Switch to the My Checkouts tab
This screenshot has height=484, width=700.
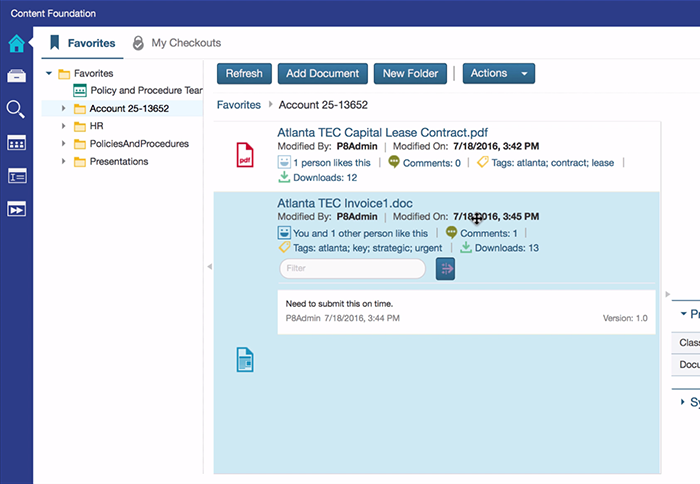[x=176, y=43]
